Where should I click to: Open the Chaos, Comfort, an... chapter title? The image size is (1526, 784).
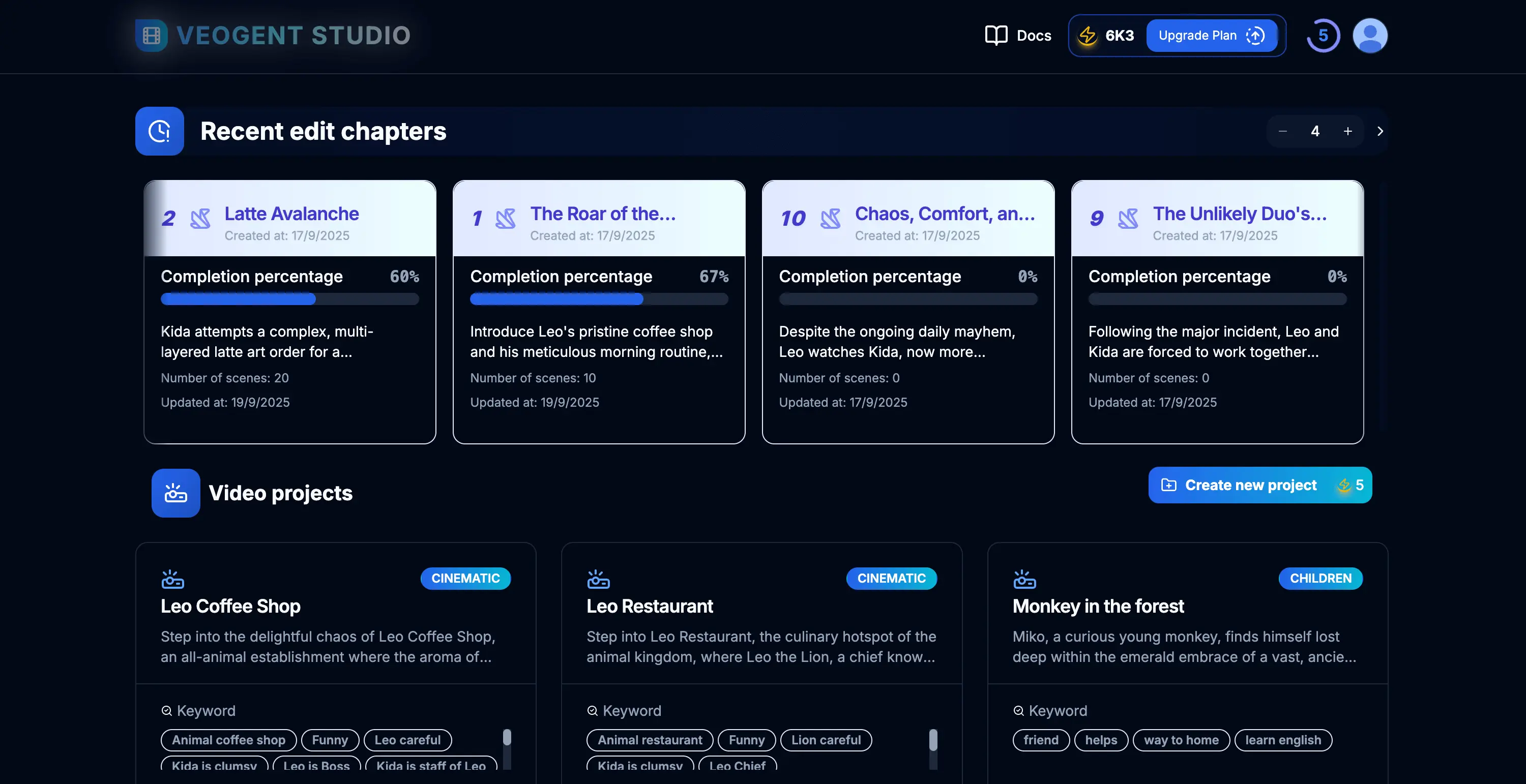pyautogui.click(x=945, y=214)
